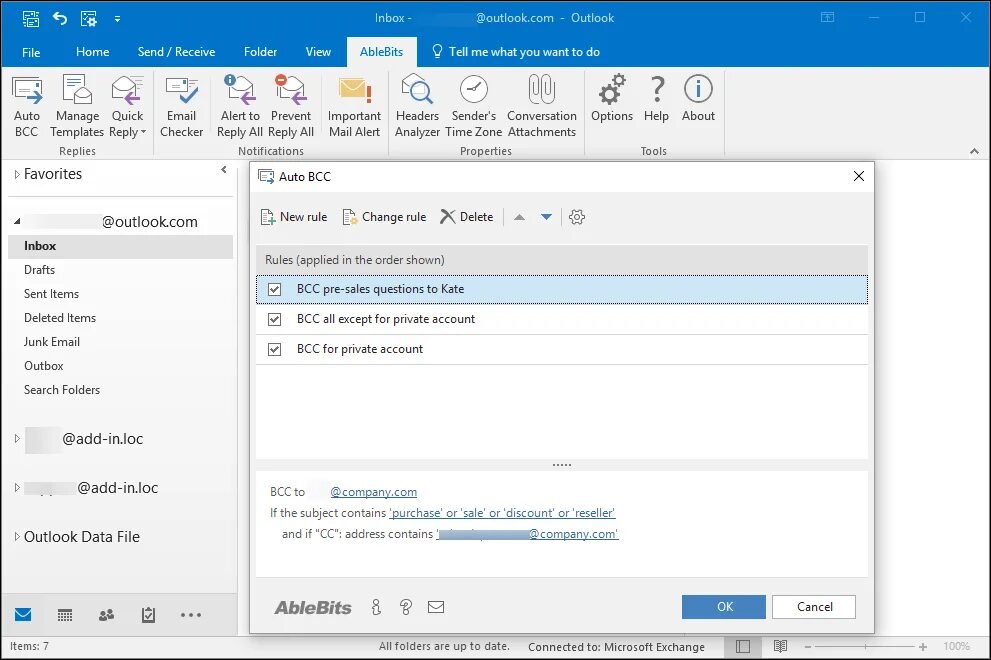
Task: Switch to Tasks view in navigation bar
Action: click(x=148, y=615)
